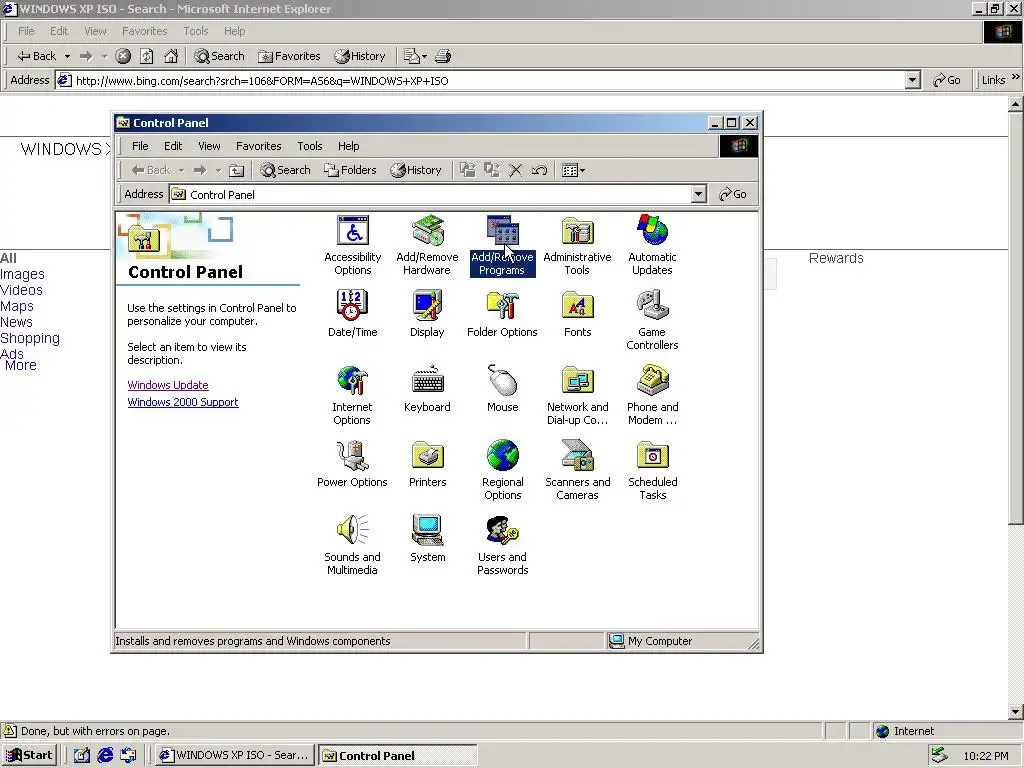Toggle Folders pane in Control Panel toolbar
The width and height of the screenshot is (1024, 768).
350,170
